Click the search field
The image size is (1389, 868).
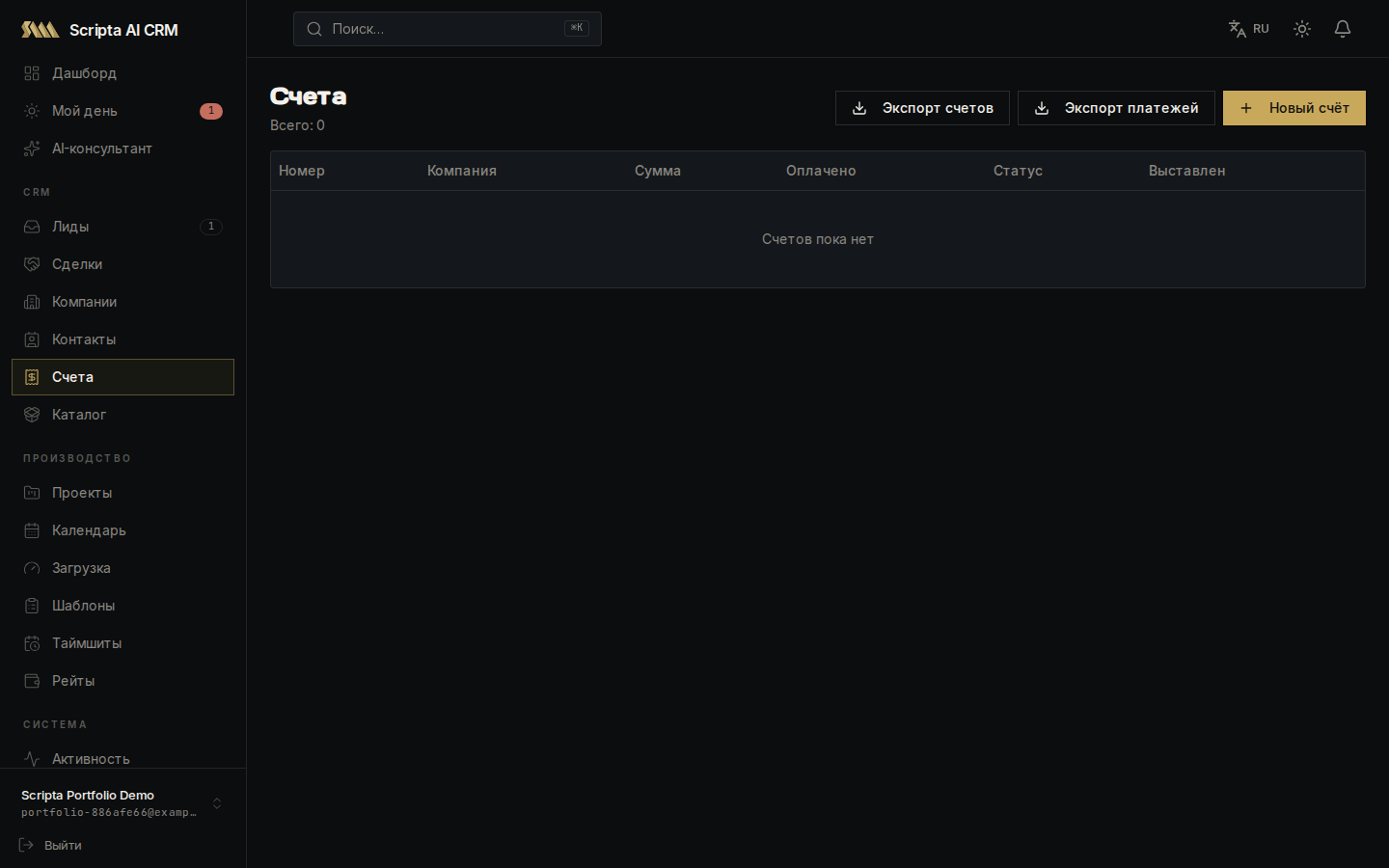click(x=448, y=29)
